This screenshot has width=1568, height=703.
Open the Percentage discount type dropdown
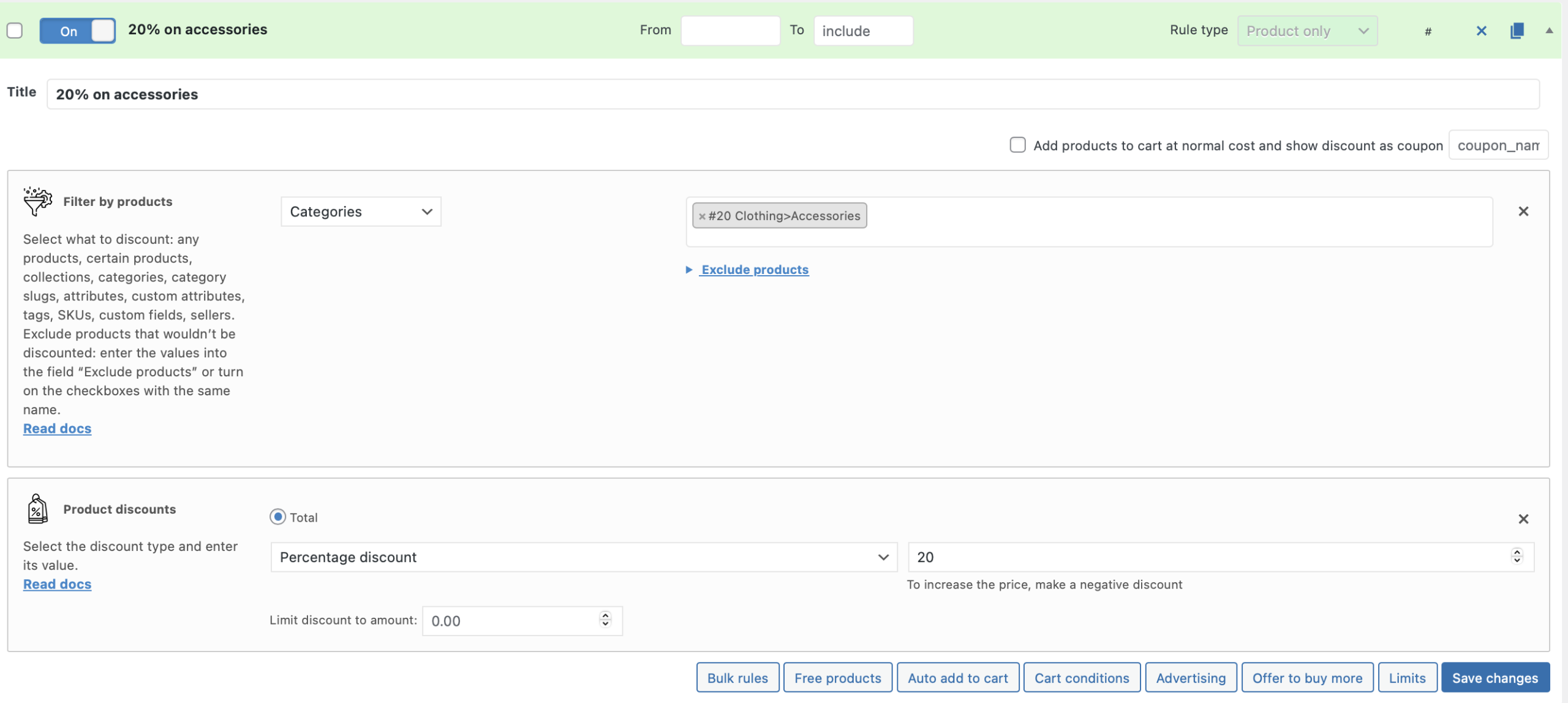[584, 557]
